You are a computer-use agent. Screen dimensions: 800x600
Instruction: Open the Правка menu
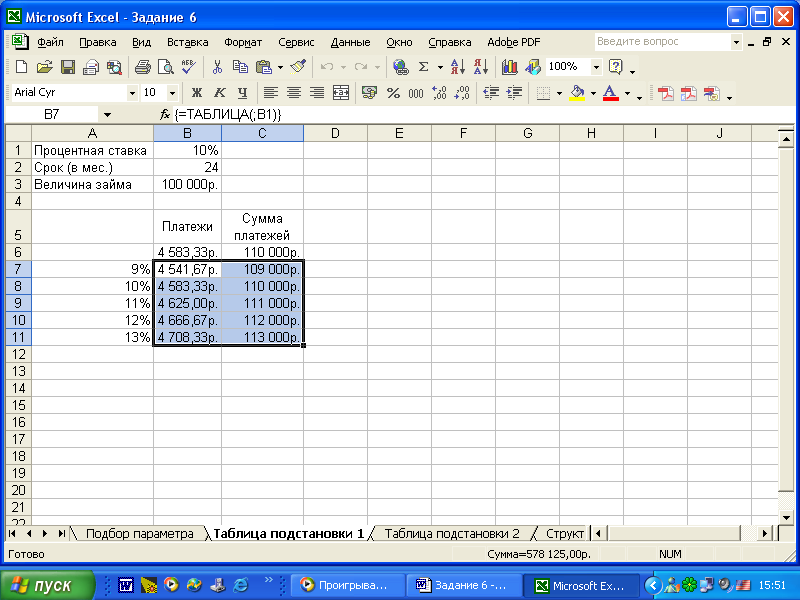pyautogui.click(x=97, y=42)
